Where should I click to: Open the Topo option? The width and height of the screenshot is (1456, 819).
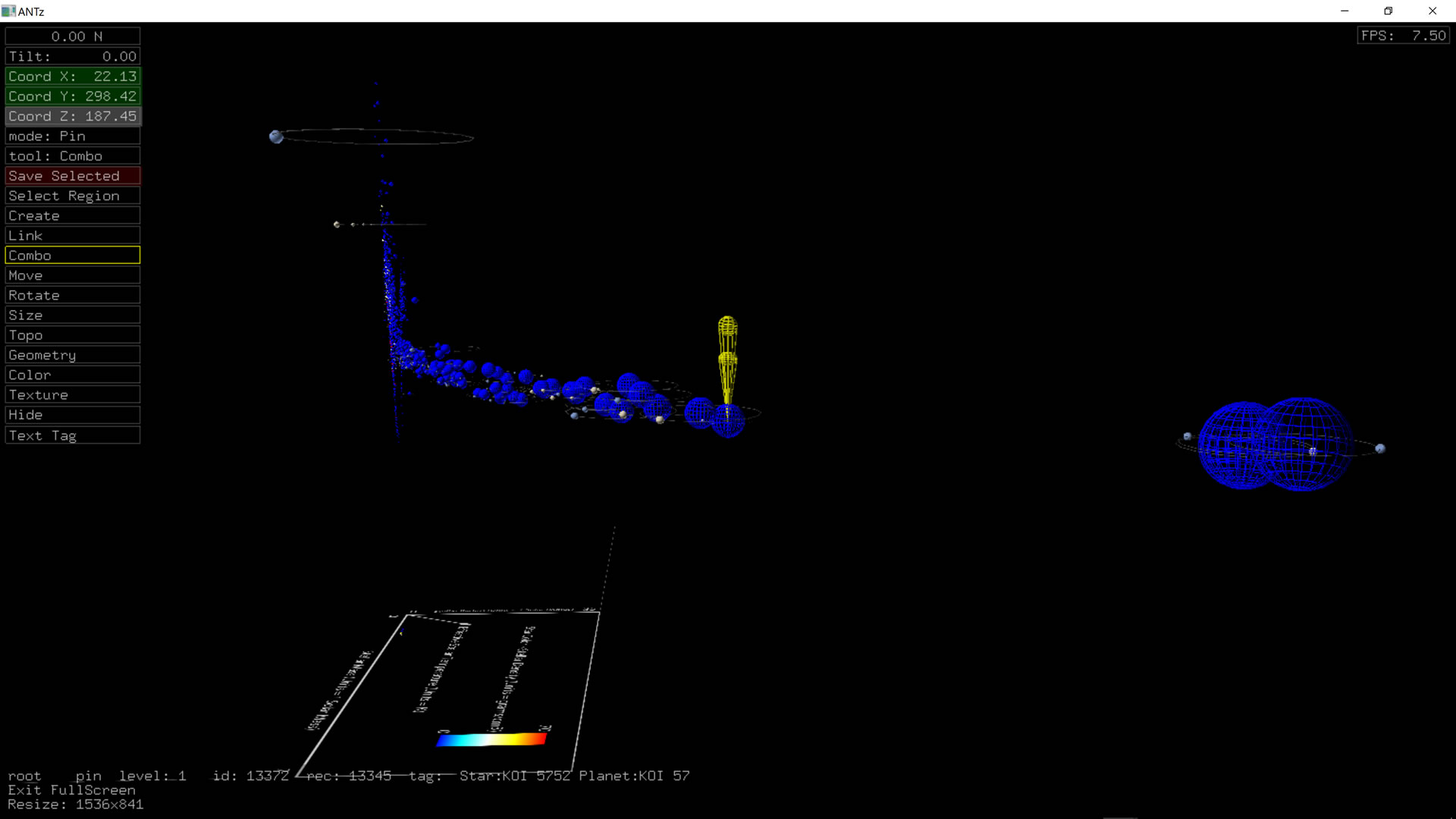point(73,335)
